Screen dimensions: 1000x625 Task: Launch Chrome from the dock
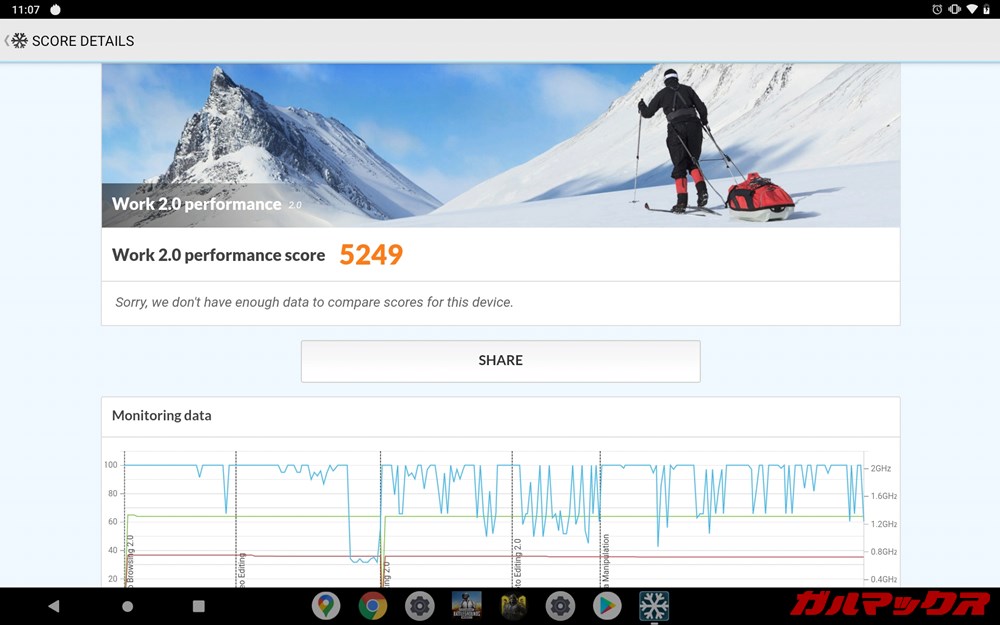click(372, 606)
